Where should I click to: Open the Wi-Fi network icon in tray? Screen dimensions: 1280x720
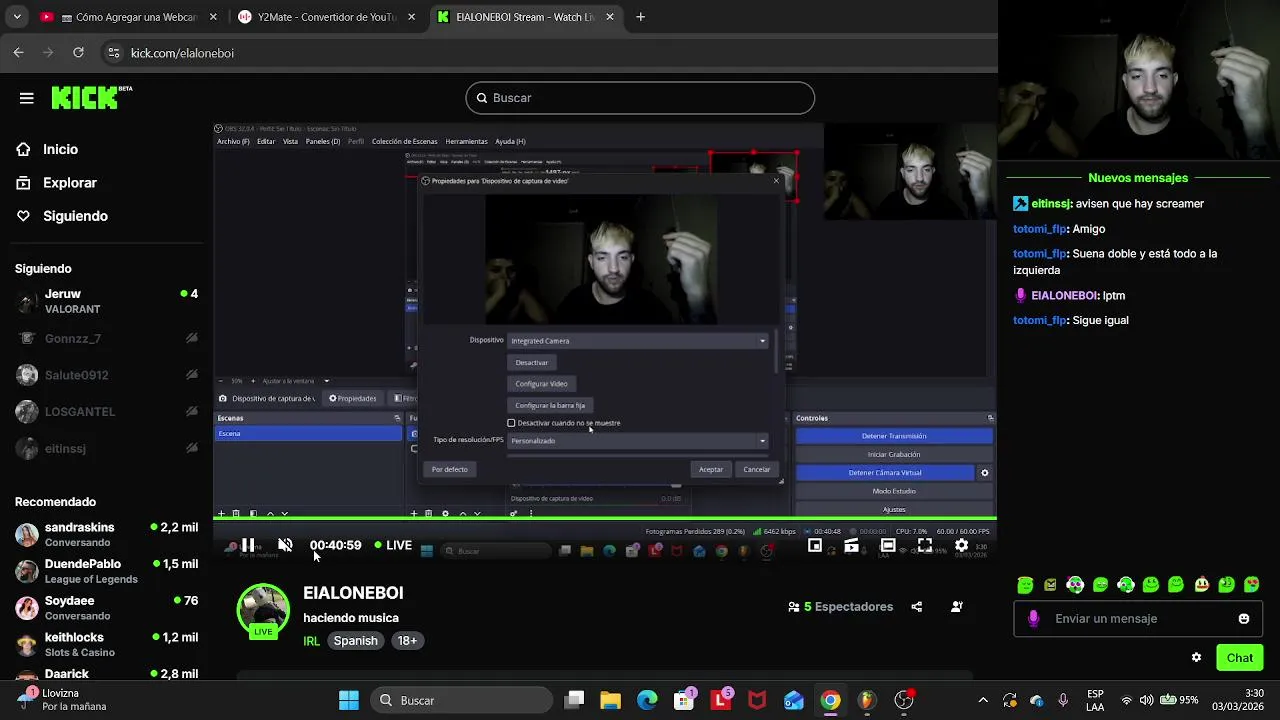pos(1127,701)
